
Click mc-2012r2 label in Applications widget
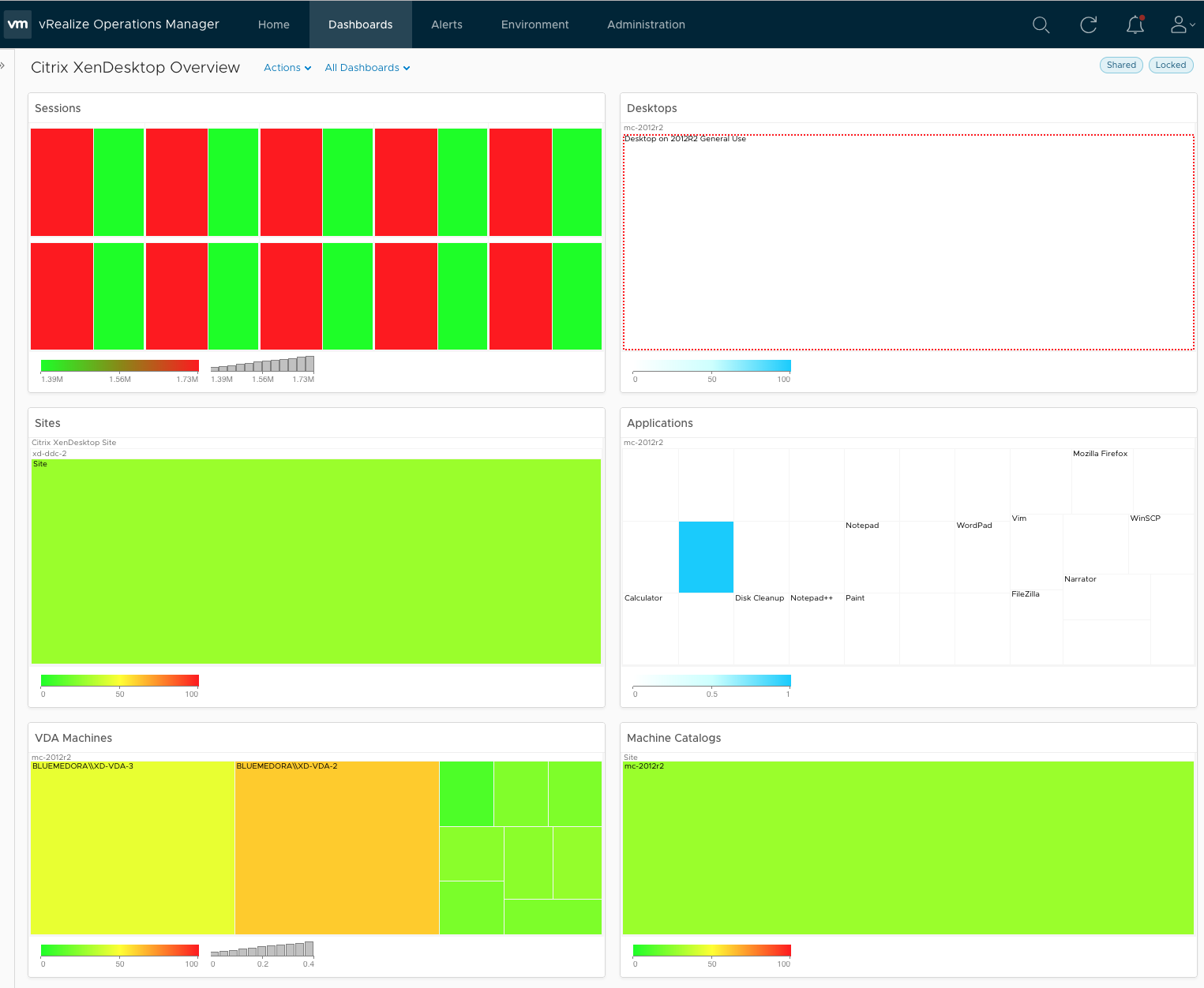coord(643,443)
